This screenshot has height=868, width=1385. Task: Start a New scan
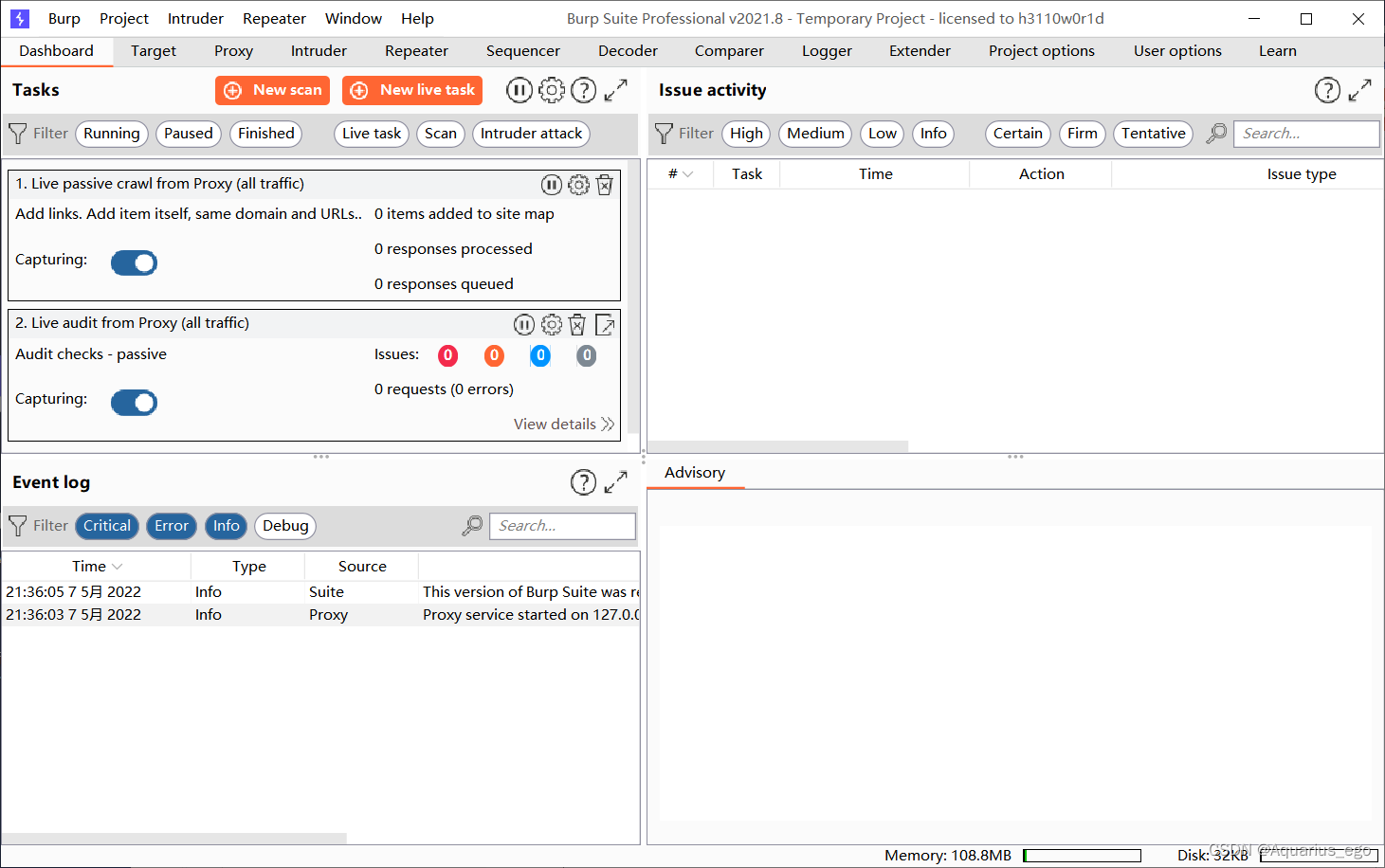pyautogui.click(x=272, y=90)
